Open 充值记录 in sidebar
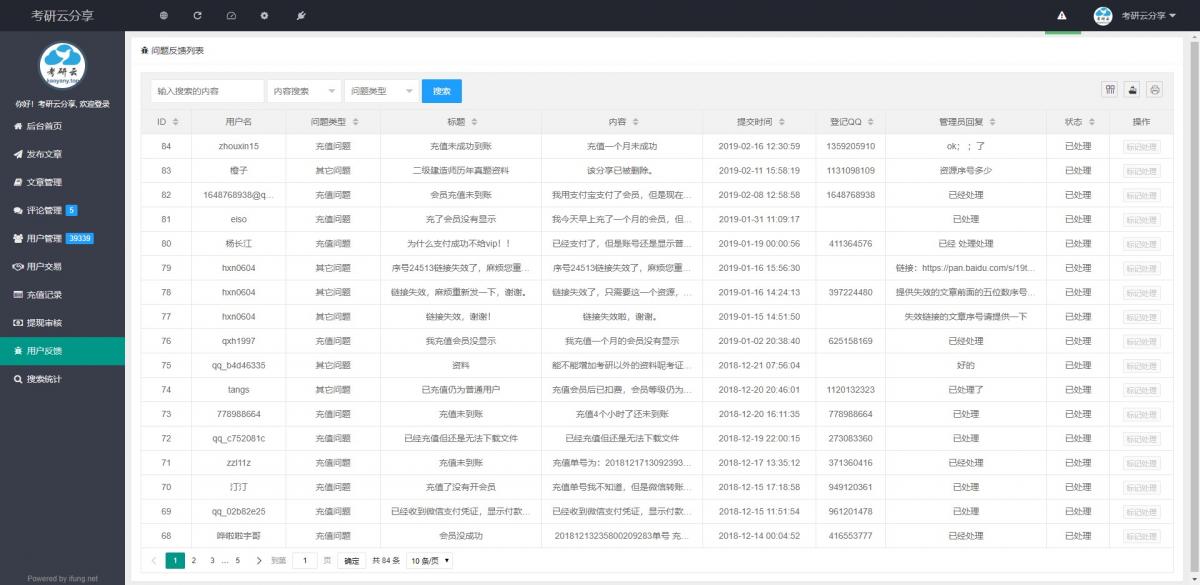The width and height of the screenshot is (1200, 585). [62, 295]
